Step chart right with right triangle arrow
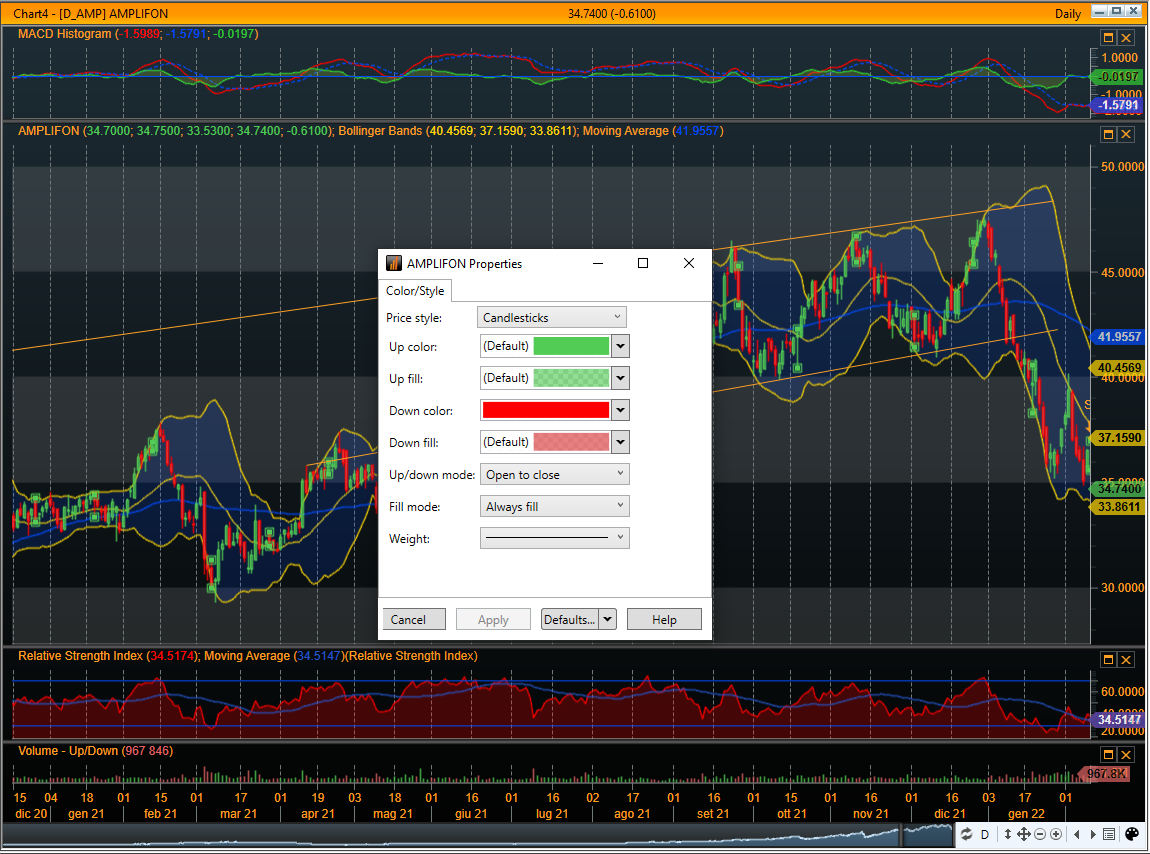Viewport: 1150px width, 854px height. (1093, 834)
